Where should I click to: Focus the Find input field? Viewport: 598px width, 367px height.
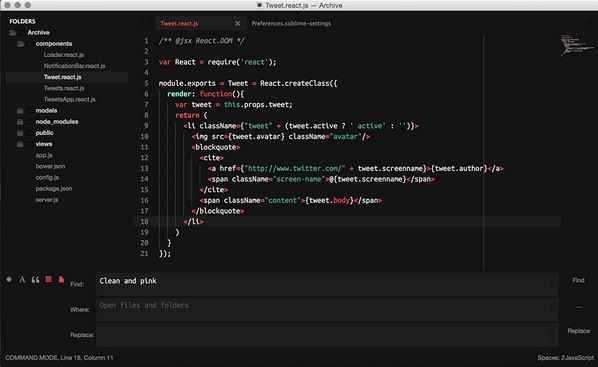tap(327, 284)
